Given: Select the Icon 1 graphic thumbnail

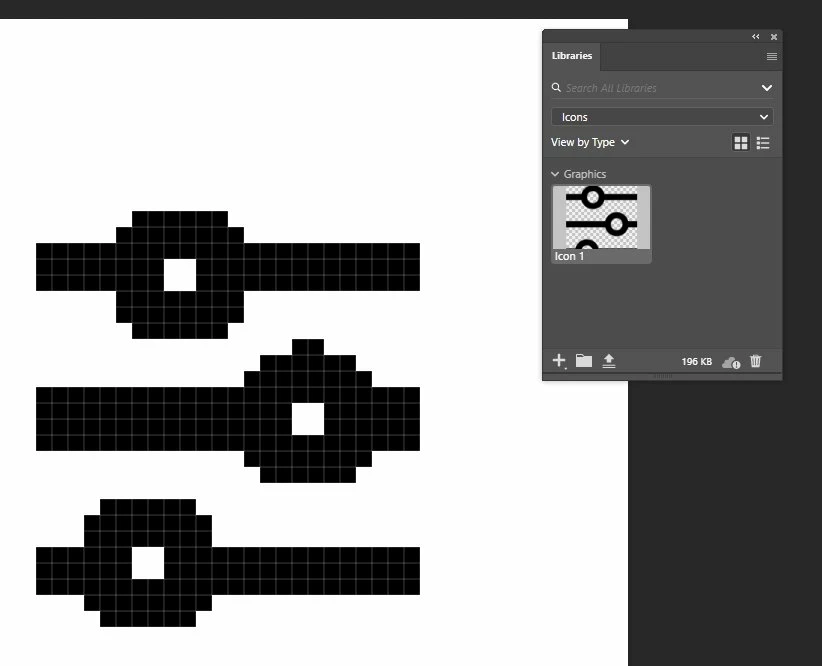Looking at the screenshot, I should [x=601, y=217].
